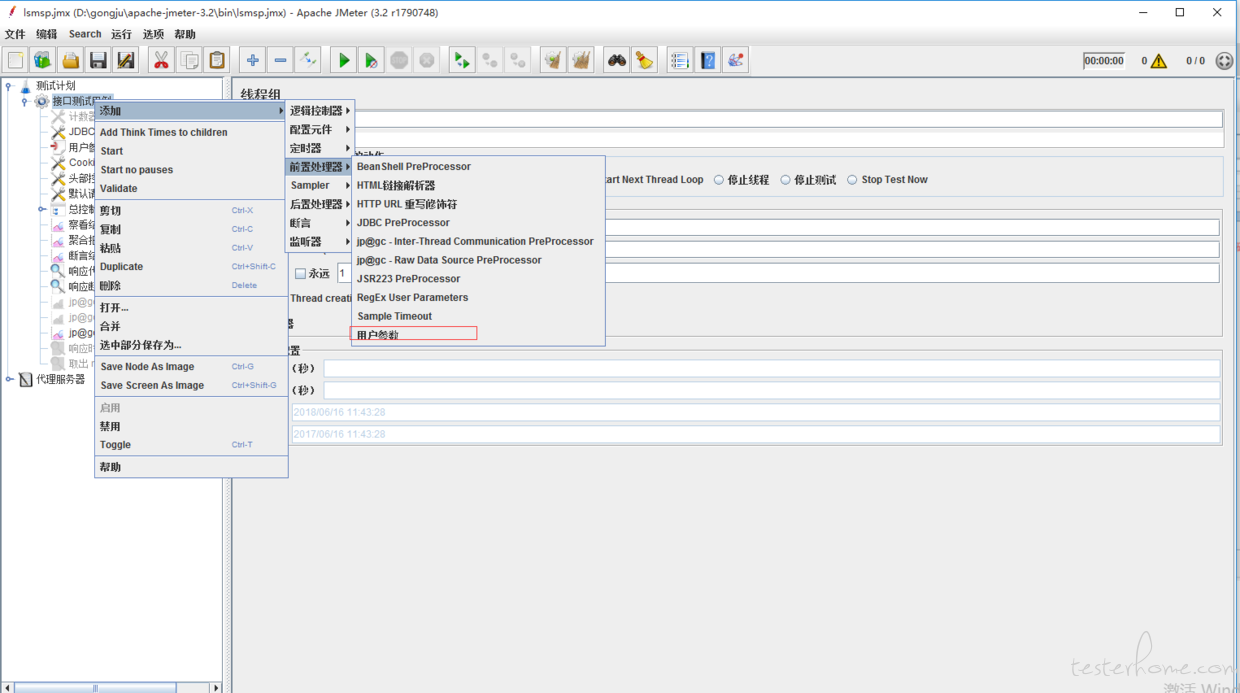The width and height of the screenshot is (1240, 693).
Task: Click the Save As toolbar icon
Action: coord(126,60)
